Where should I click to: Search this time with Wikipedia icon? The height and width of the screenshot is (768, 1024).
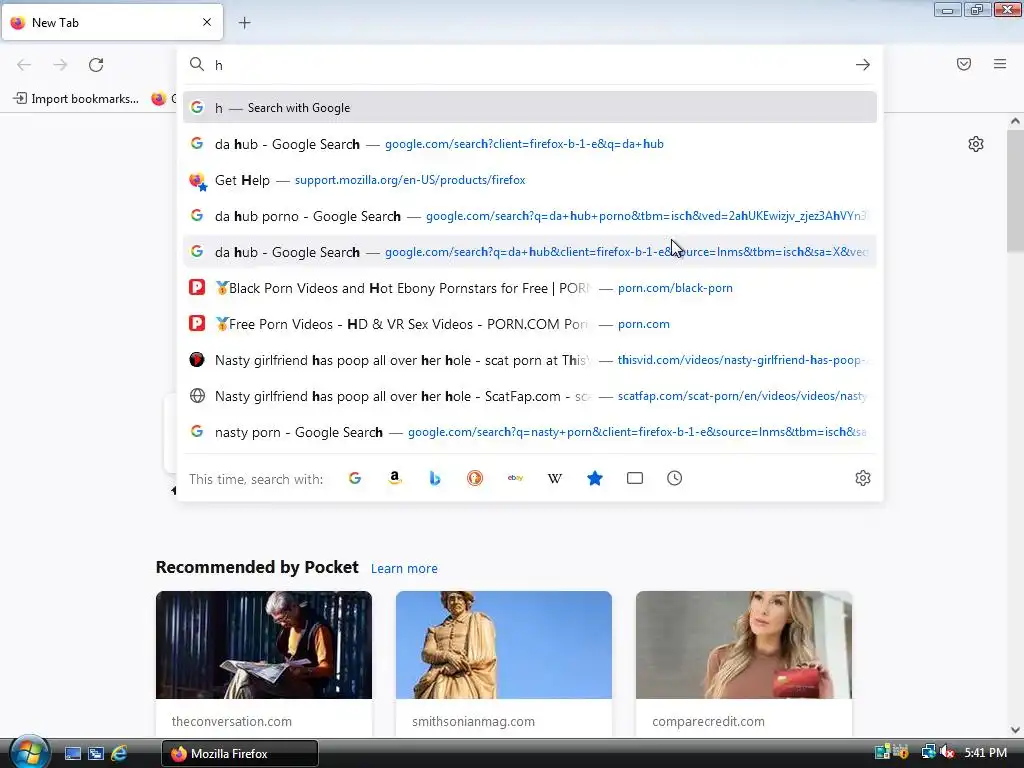pos(555,478)
